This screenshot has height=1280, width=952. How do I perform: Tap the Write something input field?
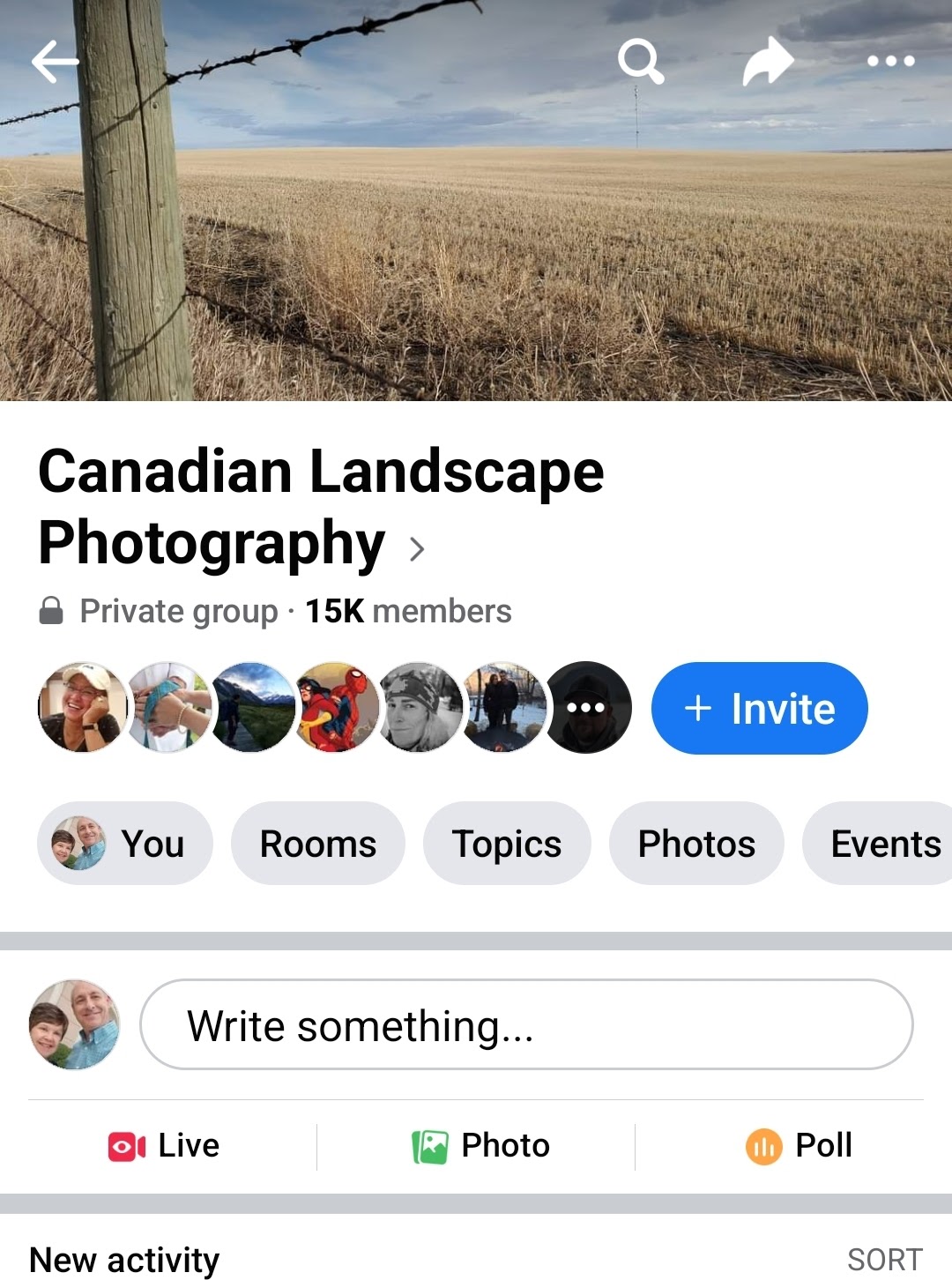click(x=526, y=1025)
